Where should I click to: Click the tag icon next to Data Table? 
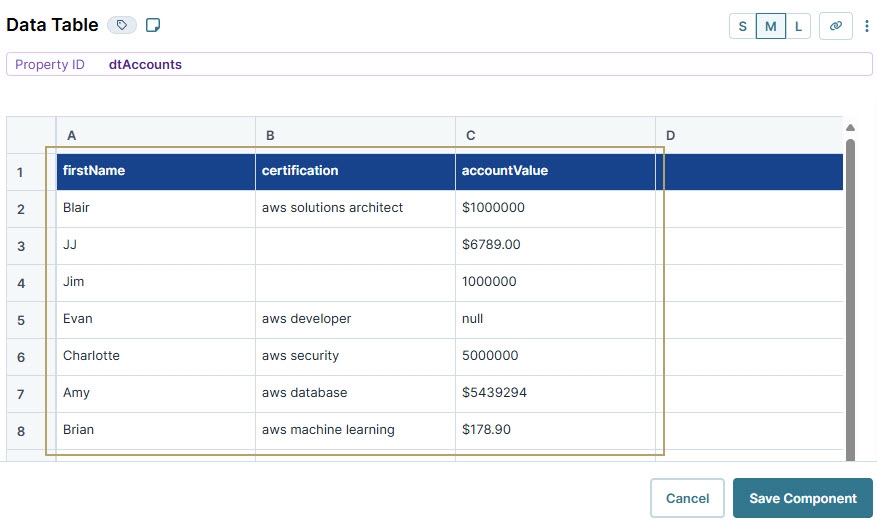click(x=121, y=25)
